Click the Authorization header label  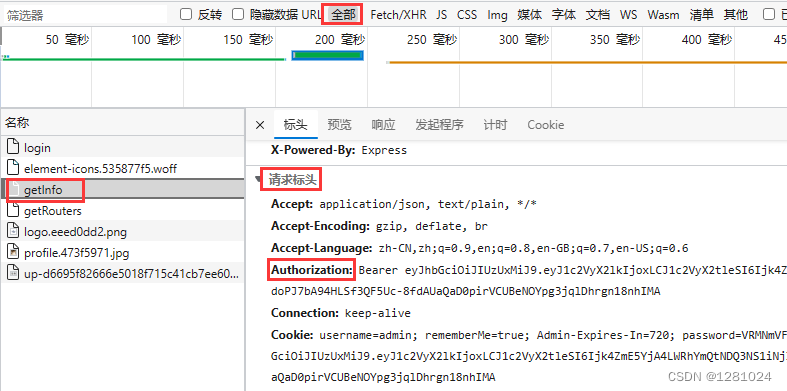click(312, 270)
